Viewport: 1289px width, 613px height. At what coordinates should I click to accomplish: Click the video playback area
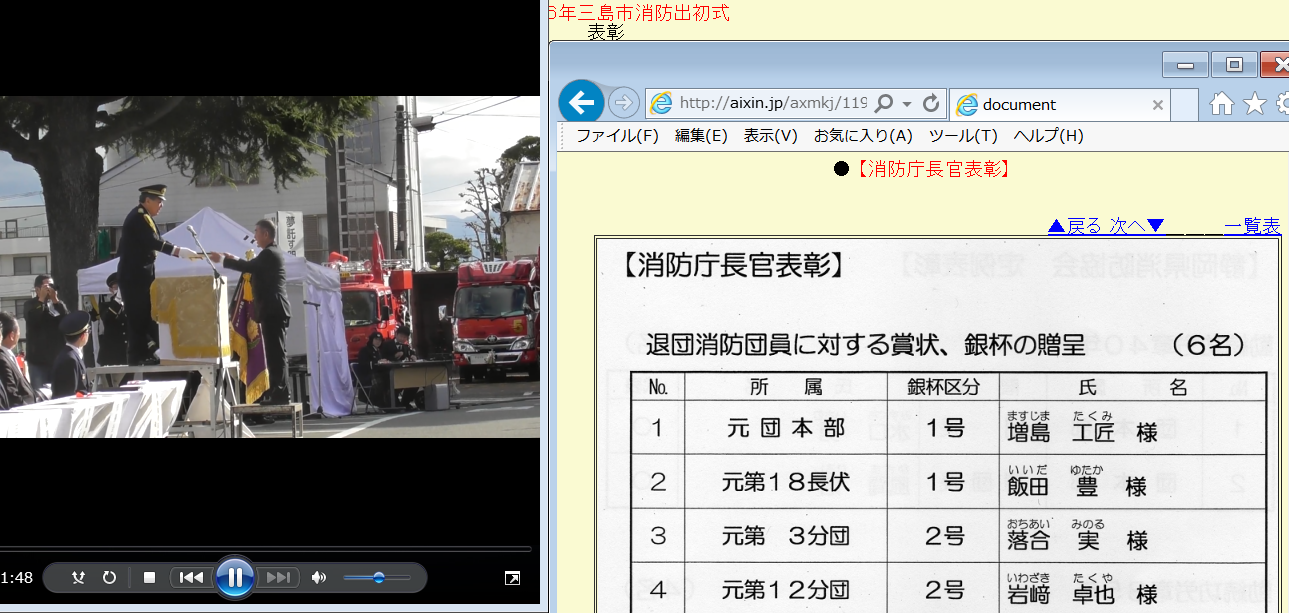pos(270,267)
